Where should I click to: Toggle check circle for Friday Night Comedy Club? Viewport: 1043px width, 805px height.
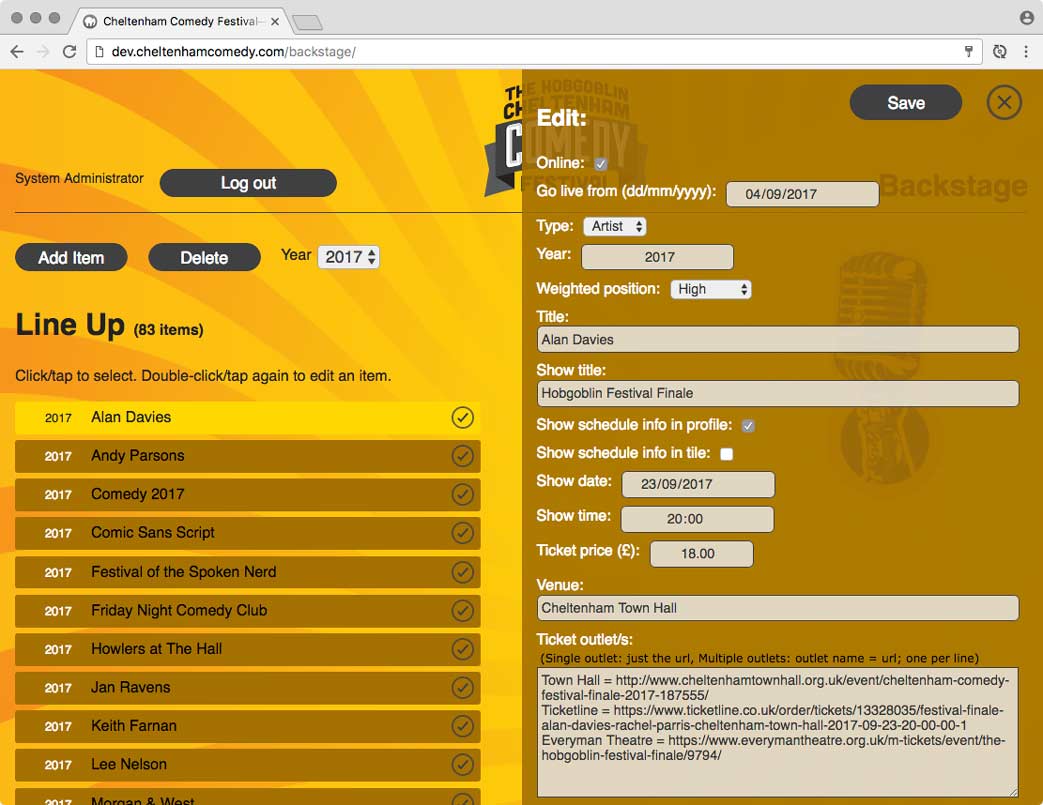pos(462,611)
